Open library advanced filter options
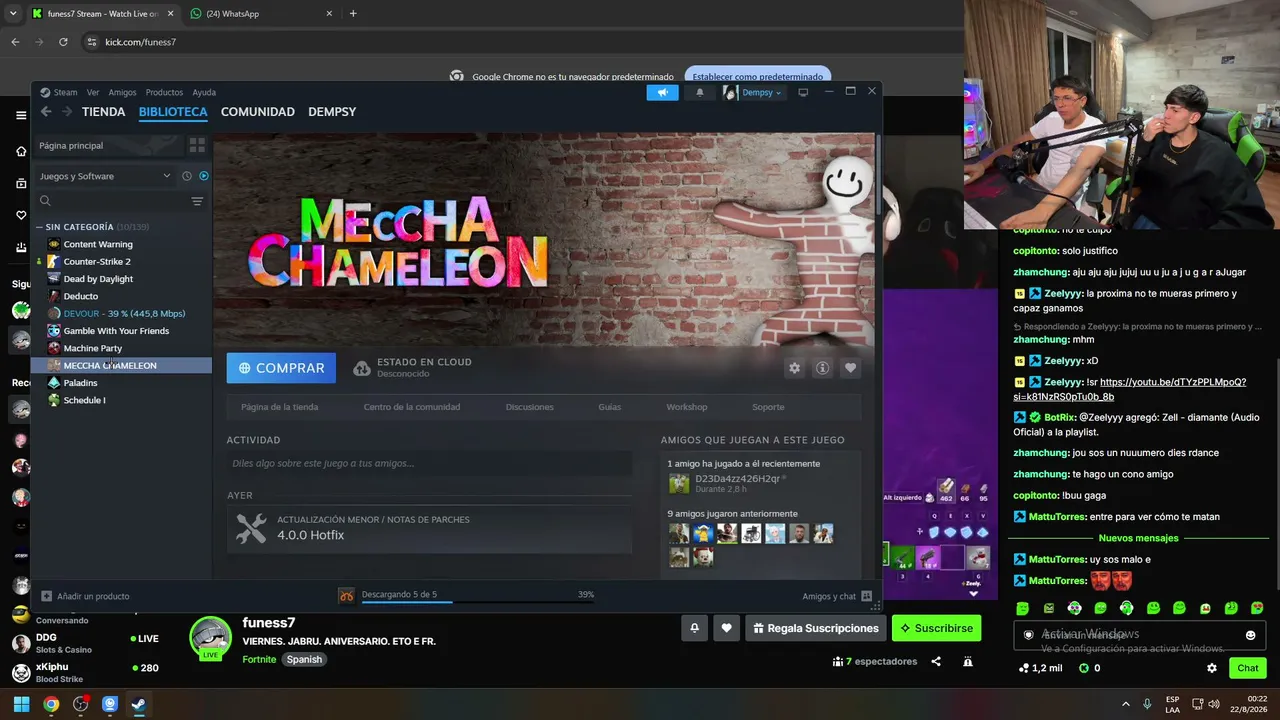1280x720 pixels. coord(197,201)
